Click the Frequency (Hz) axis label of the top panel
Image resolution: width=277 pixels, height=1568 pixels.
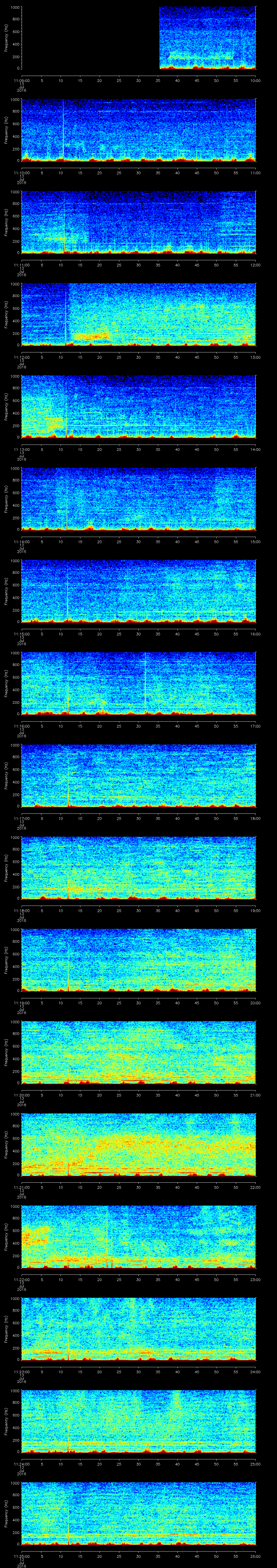pyautogui.click(x=6, y=38)
